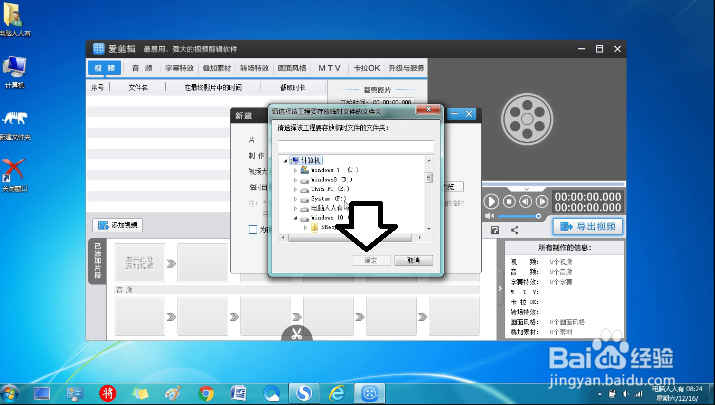The width and height of the screenshot is (715, 405).
Task: Open the 计算机 desktop icon
Action: tap(15, 72)
